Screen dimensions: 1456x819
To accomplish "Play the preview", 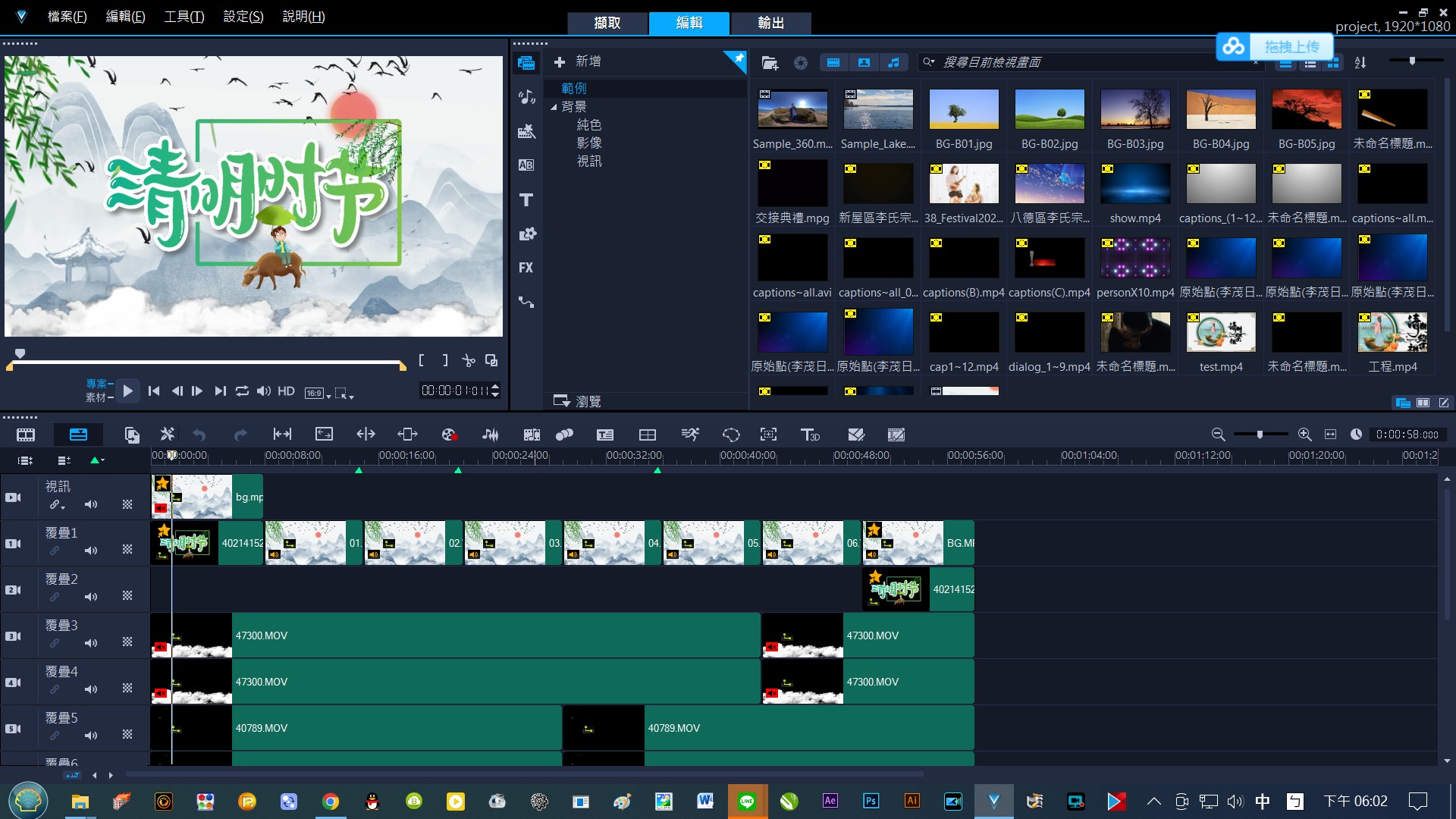I will (x=128, y=391).
